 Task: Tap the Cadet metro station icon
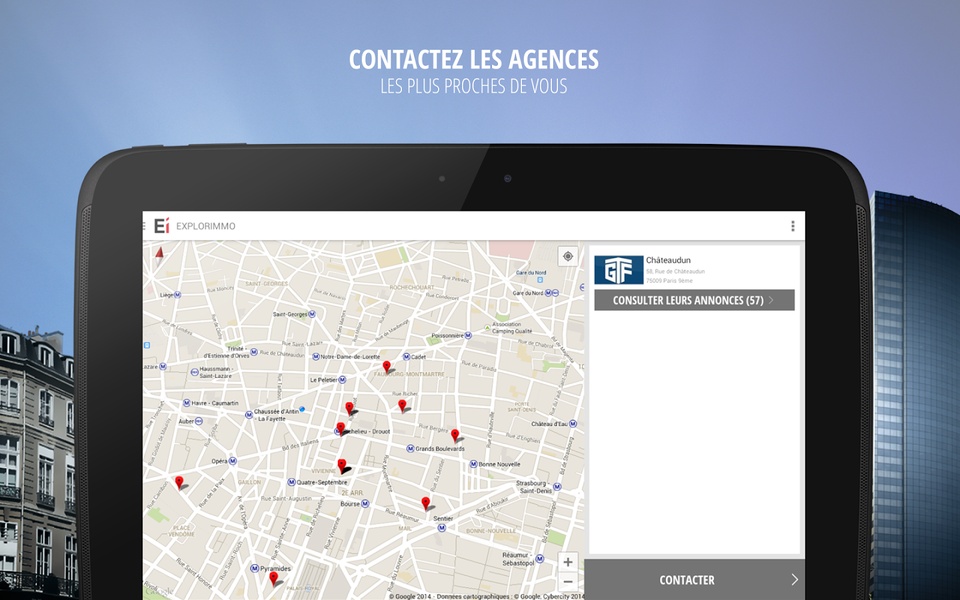(407, 356)
